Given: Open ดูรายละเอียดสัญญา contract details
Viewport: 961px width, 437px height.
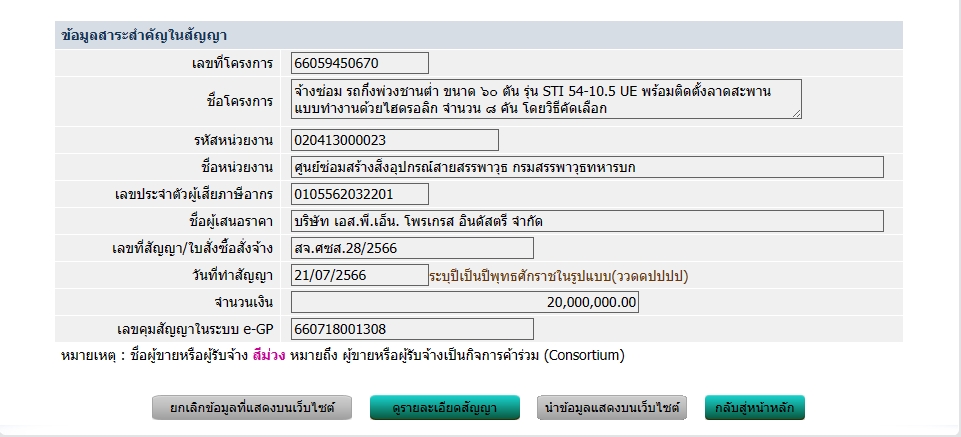Looking at the screenshot, I should [x=445, y=408].
